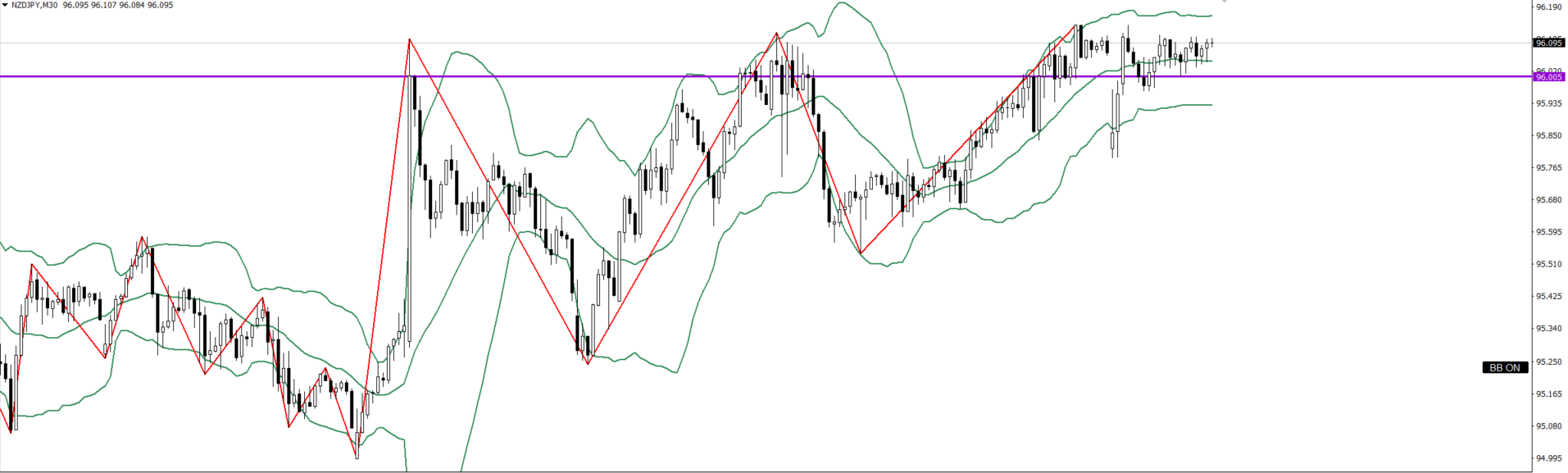Viewport: 1568px width, 473px height.
Task: Click the purple 96.005 price tag
Action: (x=1548, y=77)
